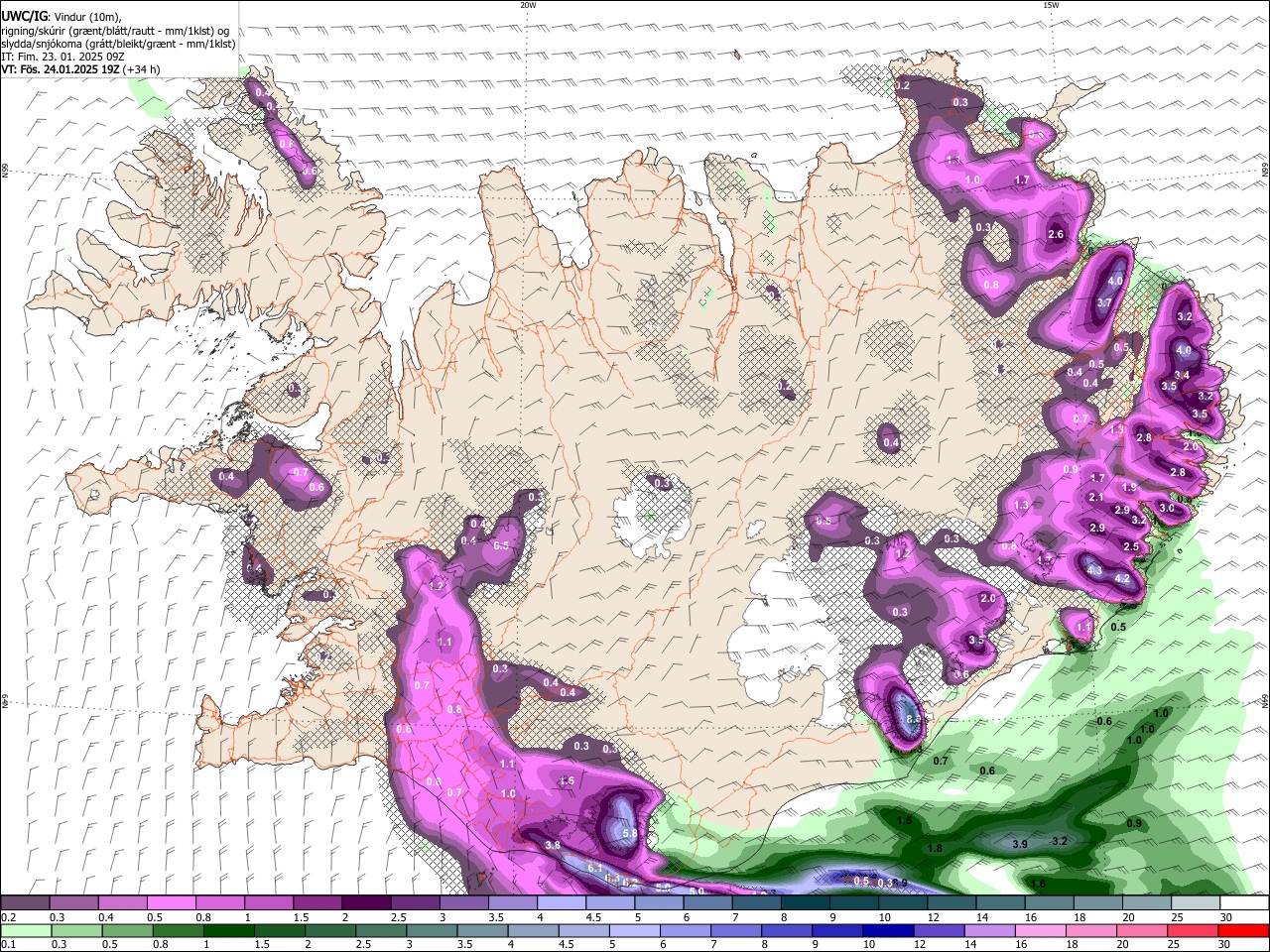Click the 3.4 snowfall value in Eastfjords

pyautogui.click(x=1182, y=375)
